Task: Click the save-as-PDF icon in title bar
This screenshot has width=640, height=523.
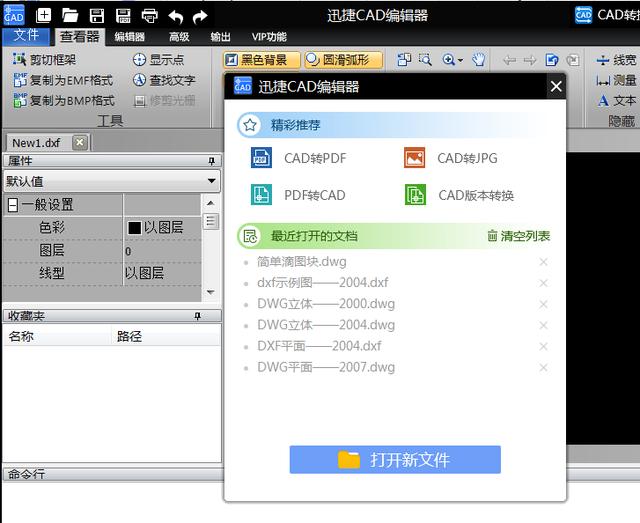Action: (123, 16)
